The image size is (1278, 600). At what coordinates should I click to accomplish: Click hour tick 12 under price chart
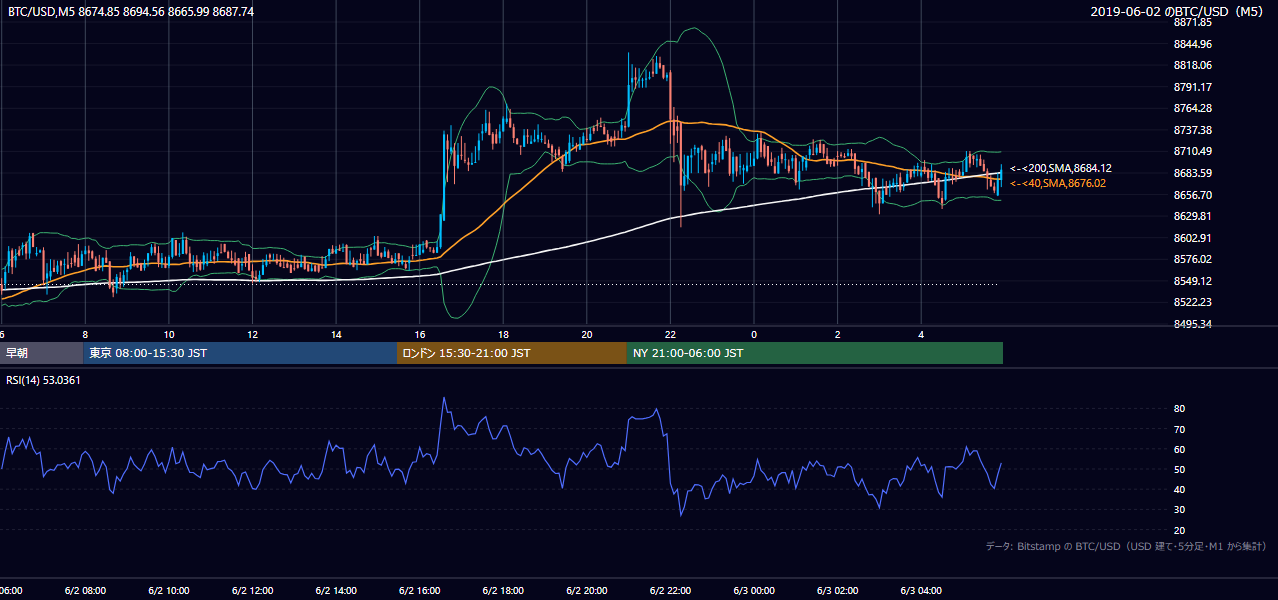tap(252, 334)
